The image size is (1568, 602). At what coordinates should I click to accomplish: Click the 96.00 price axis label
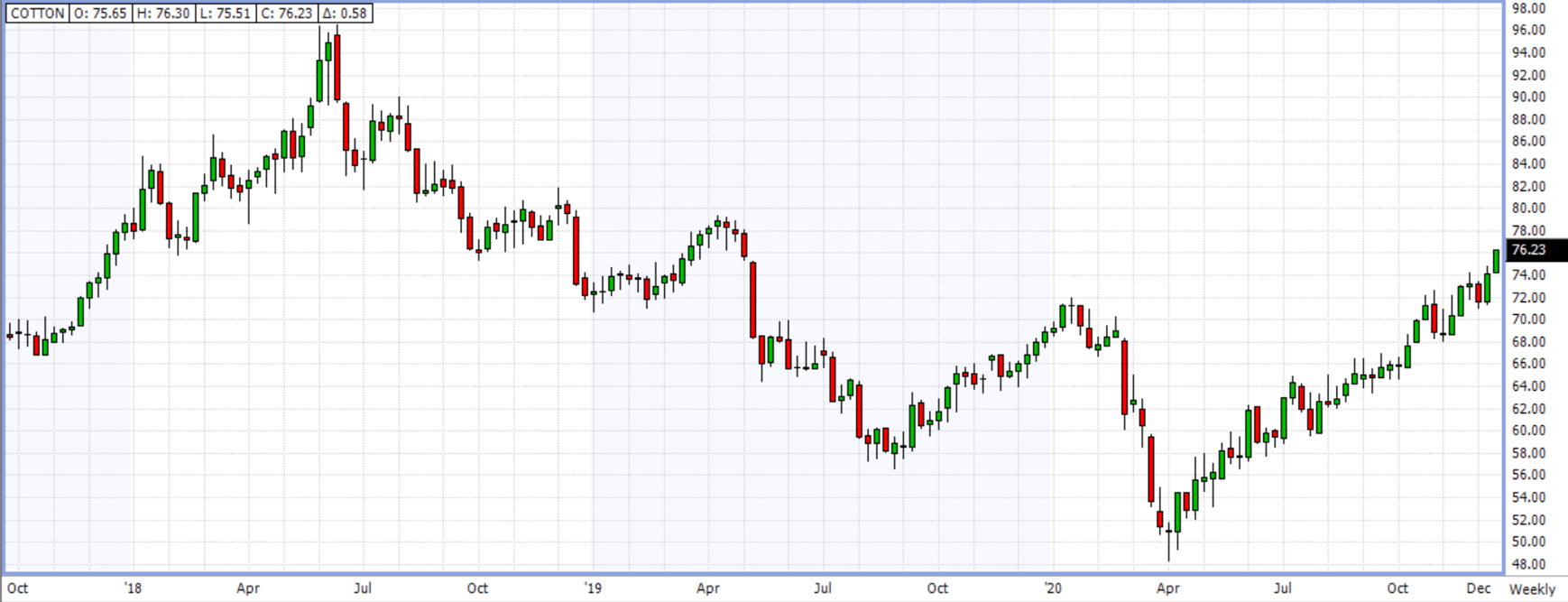click(x=1528, y=30)
